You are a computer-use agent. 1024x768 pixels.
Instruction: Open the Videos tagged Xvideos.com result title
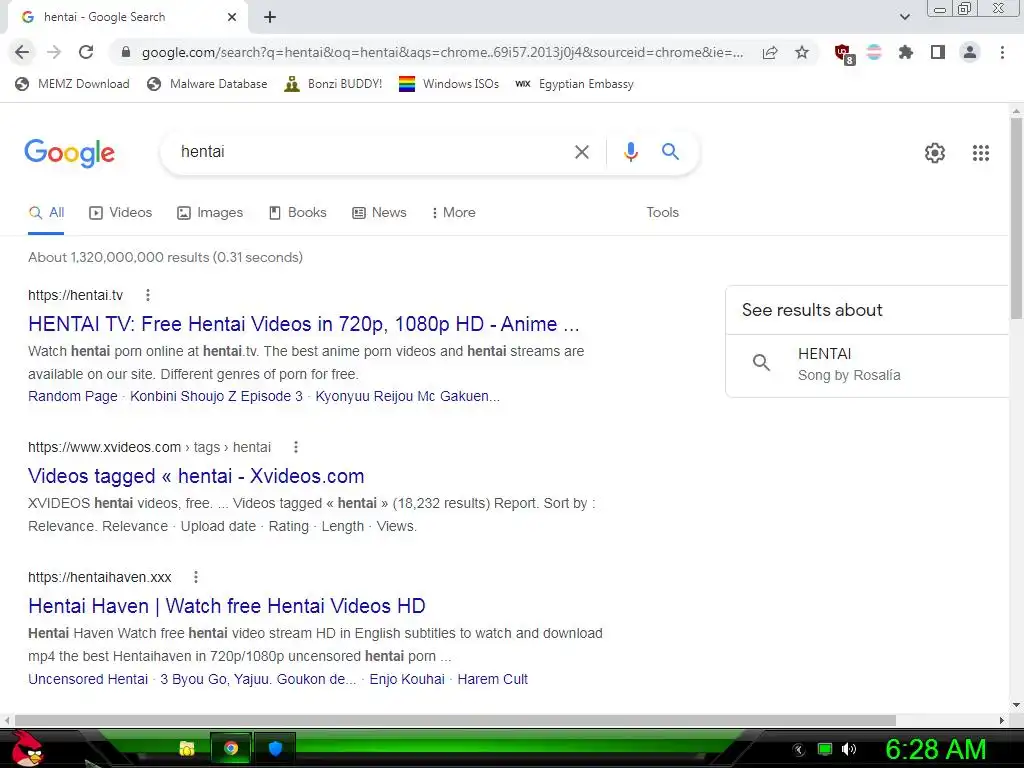tap(196, 476)
